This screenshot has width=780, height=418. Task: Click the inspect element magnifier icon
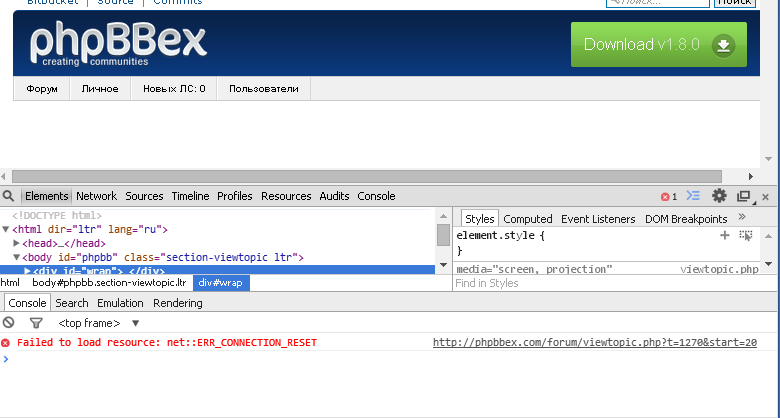8,196
